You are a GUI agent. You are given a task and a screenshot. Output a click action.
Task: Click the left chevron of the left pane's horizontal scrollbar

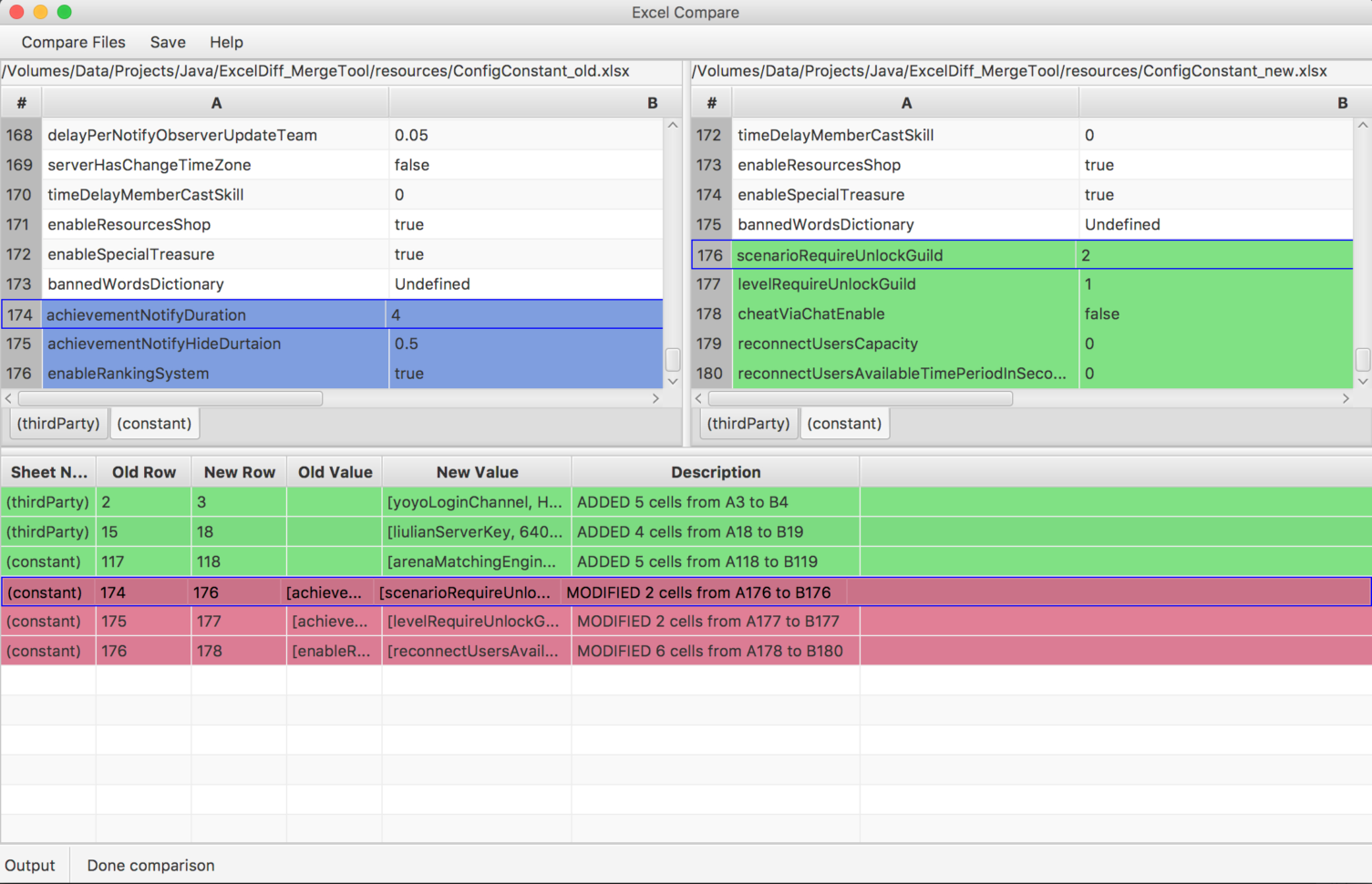[x=7, y=398]
